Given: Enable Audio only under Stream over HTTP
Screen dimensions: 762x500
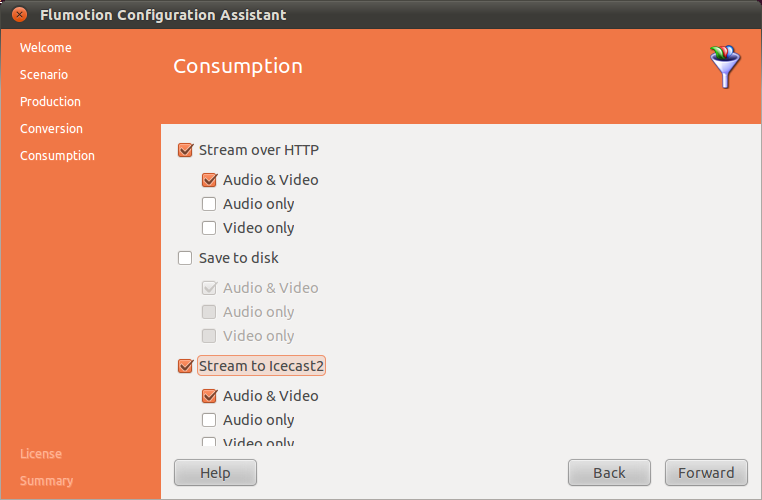Looking at the screenshot, I should click(209, 205).
